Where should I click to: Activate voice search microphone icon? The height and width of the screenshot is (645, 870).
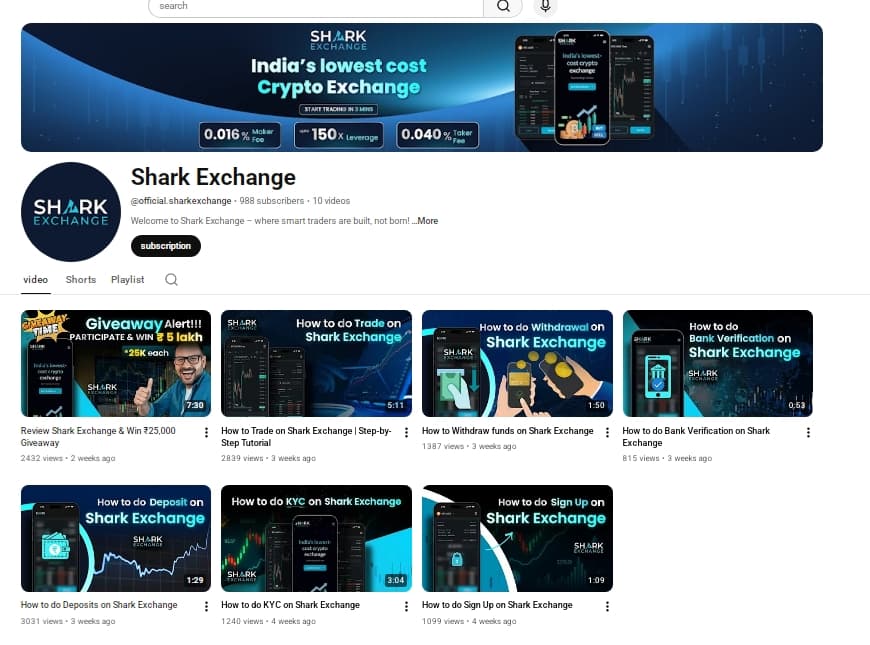tap(545, 6)
